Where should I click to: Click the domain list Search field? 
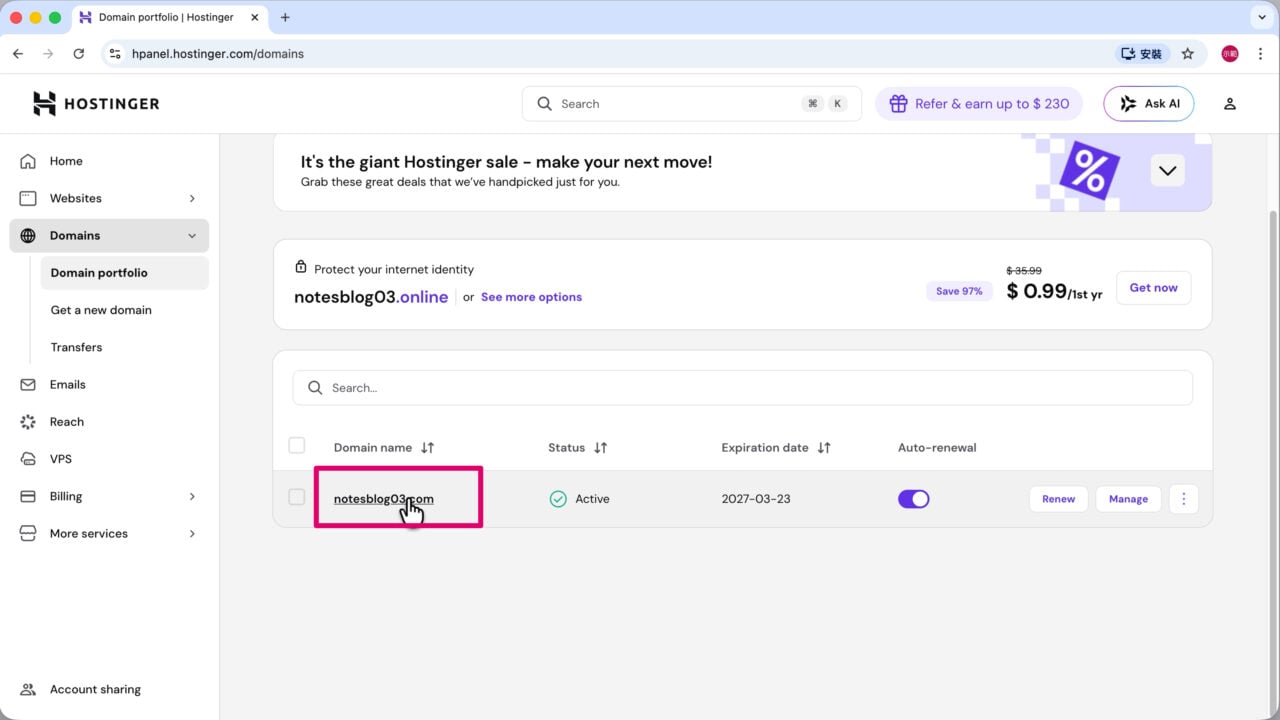tap(742, 388)
